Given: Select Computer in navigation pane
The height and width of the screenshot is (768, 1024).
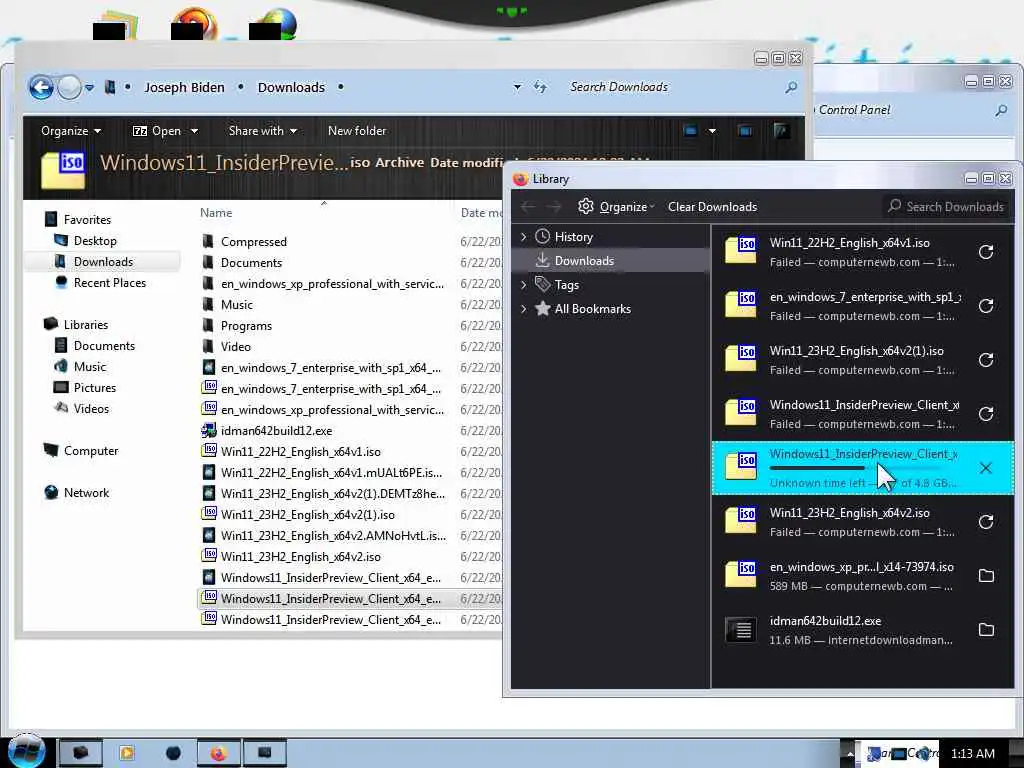Looking at the screenshot, I should pos(90,451).
